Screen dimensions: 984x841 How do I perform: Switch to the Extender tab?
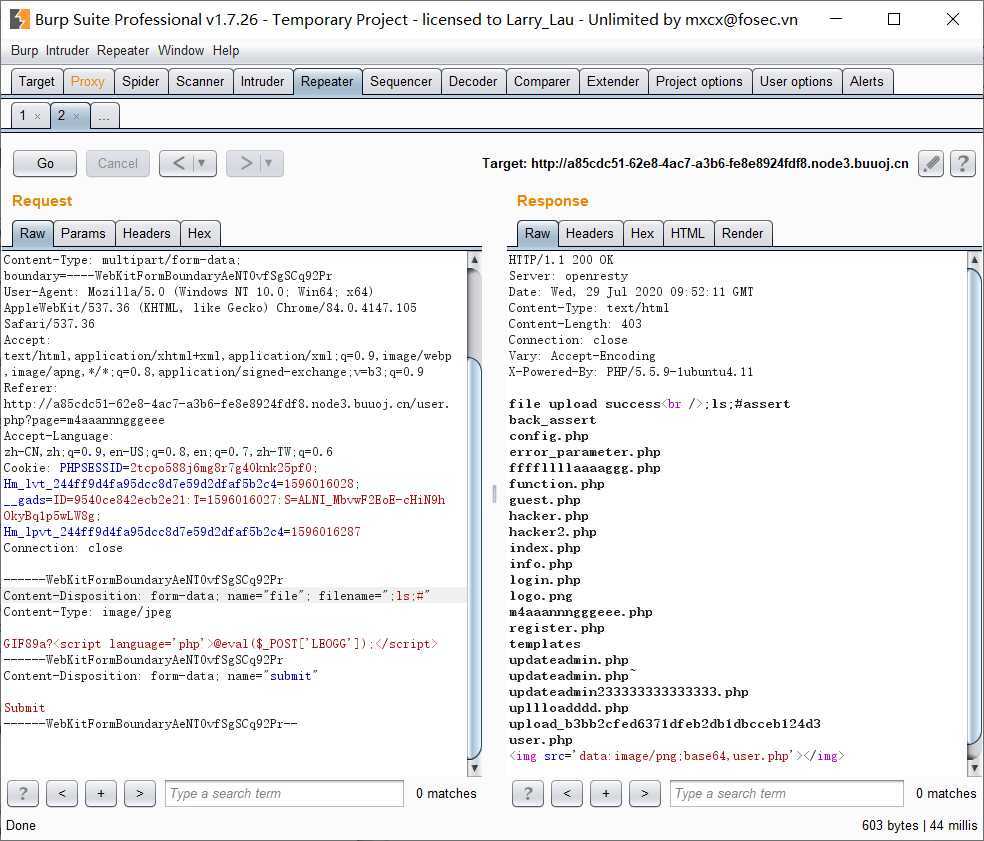click(x=613, y=82)
